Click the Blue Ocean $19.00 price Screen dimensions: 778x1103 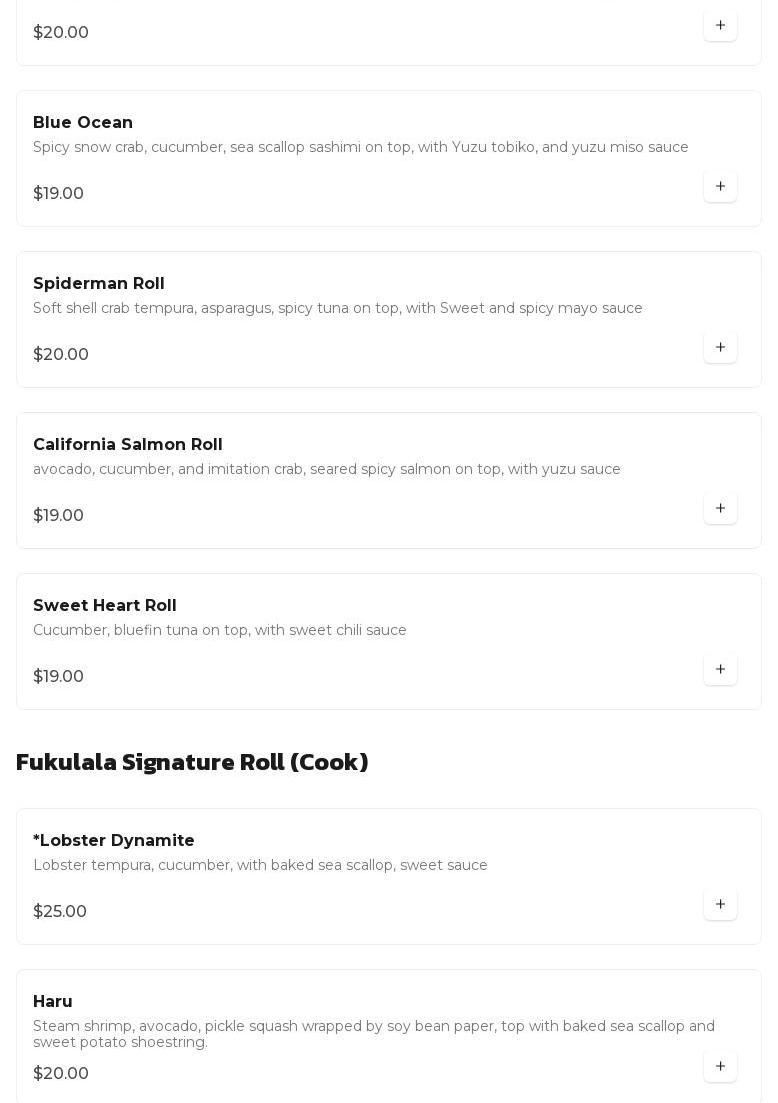pos(58,193)
